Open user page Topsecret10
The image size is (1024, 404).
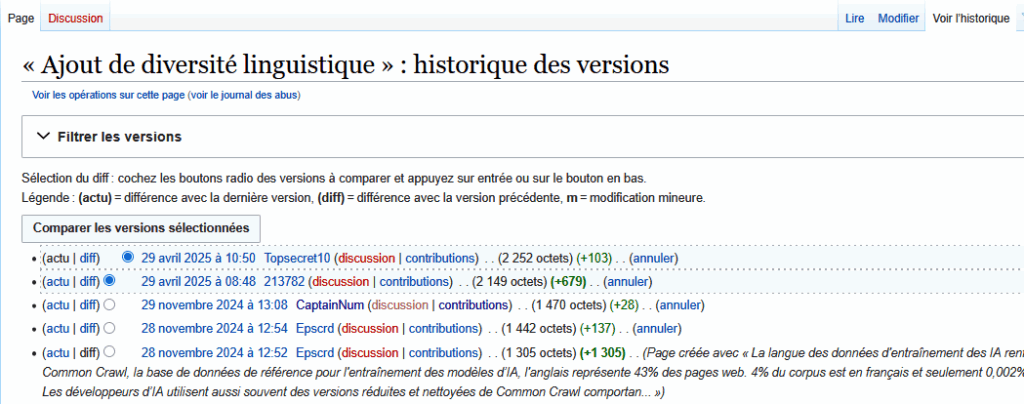297,258
